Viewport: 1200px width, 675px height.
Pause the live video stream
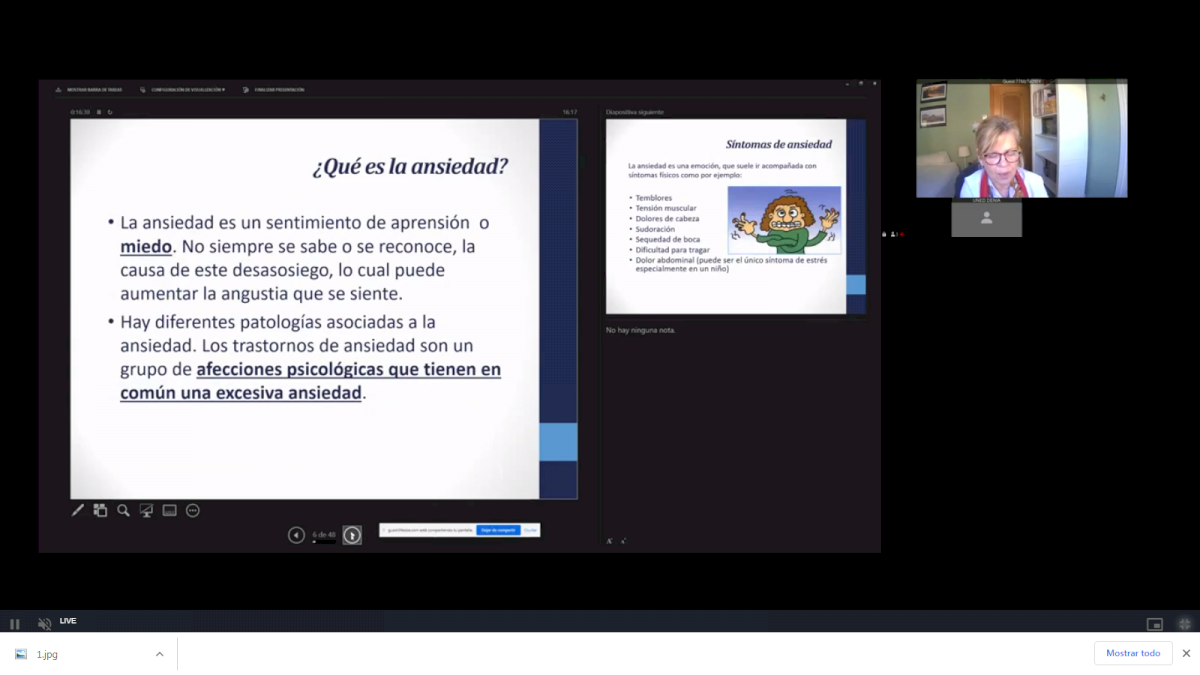point(15,624)
